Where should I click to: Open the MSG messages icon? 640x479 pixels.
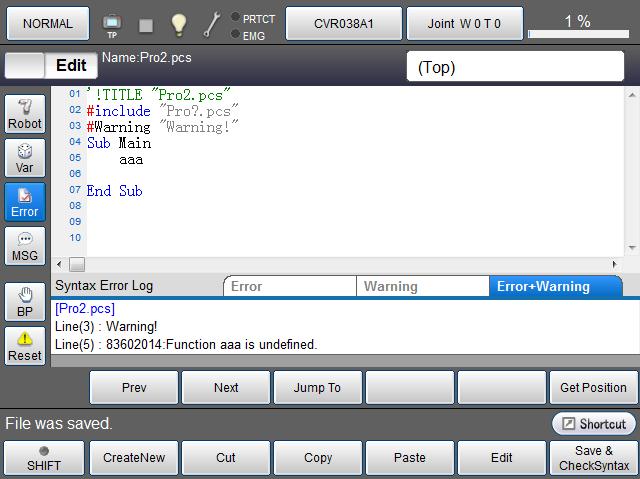coord(25,246)
